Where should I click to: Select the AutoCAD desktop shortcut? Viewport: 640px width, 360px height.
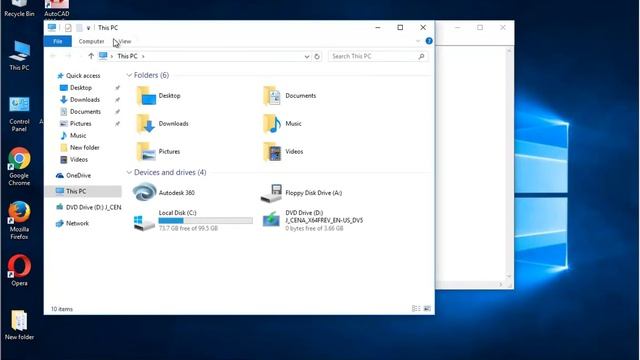point(57,9)
